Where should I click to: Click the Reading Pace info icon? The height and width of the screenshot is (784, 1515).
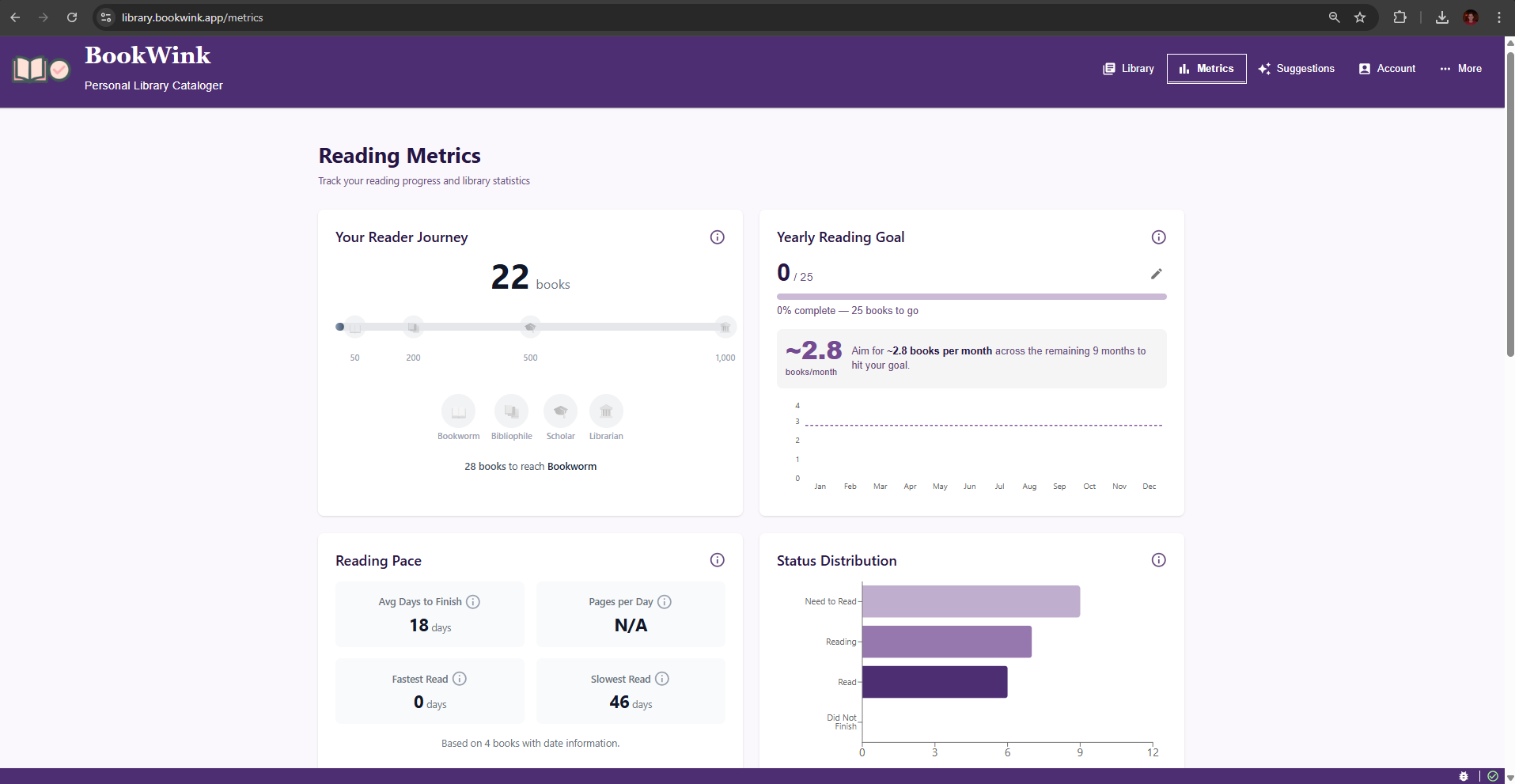coord(717,560)
